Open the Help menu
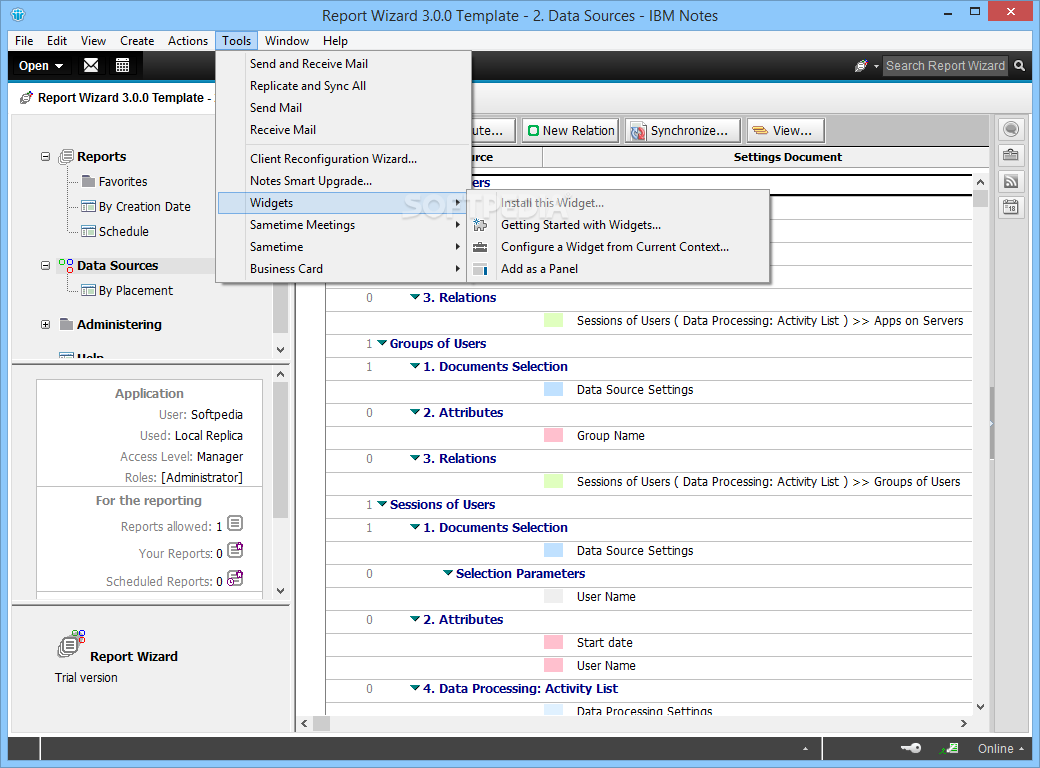This screenshot has height=768, width=1040. point(335,40)
